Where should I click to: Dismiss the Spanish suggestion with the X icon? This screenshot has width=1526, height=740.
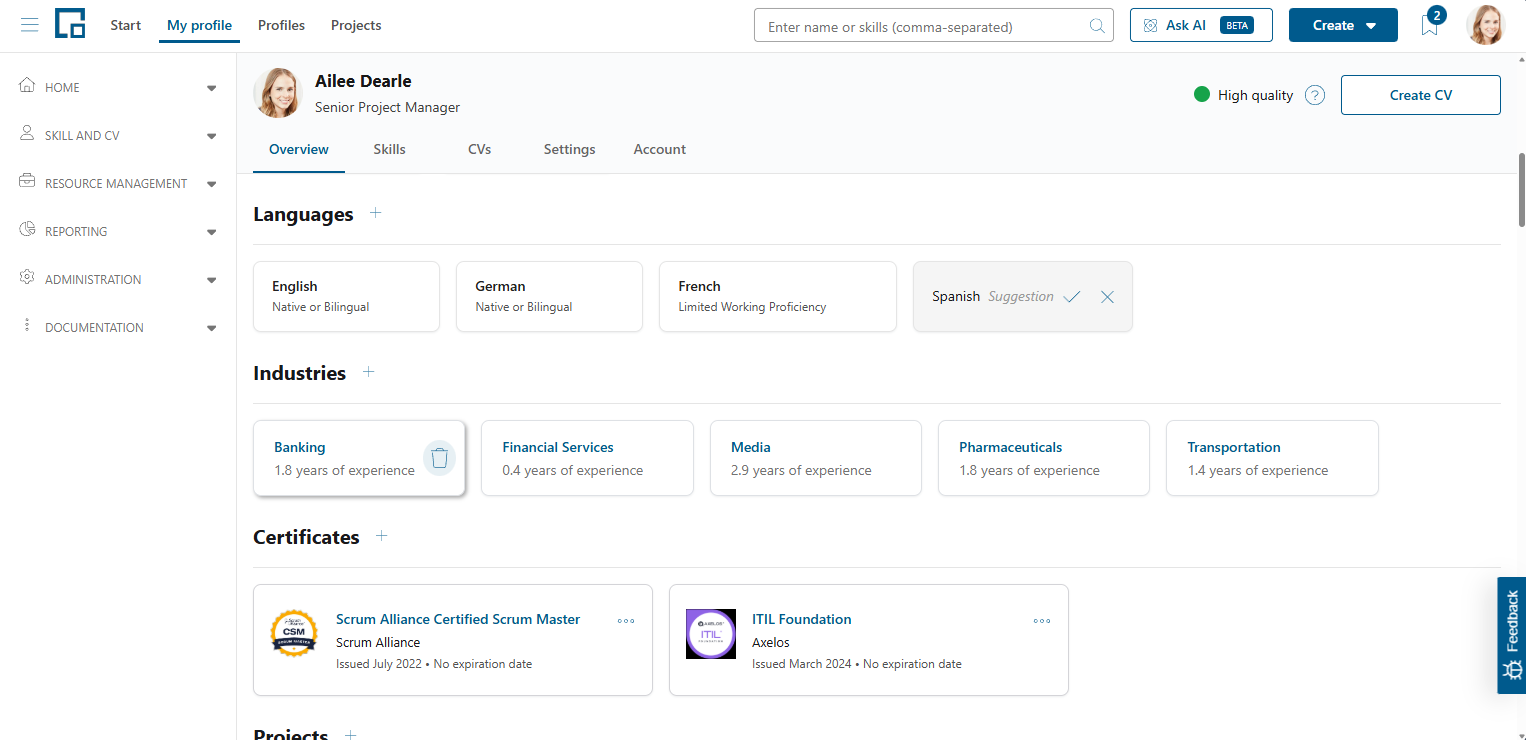tap(1107, 297)
